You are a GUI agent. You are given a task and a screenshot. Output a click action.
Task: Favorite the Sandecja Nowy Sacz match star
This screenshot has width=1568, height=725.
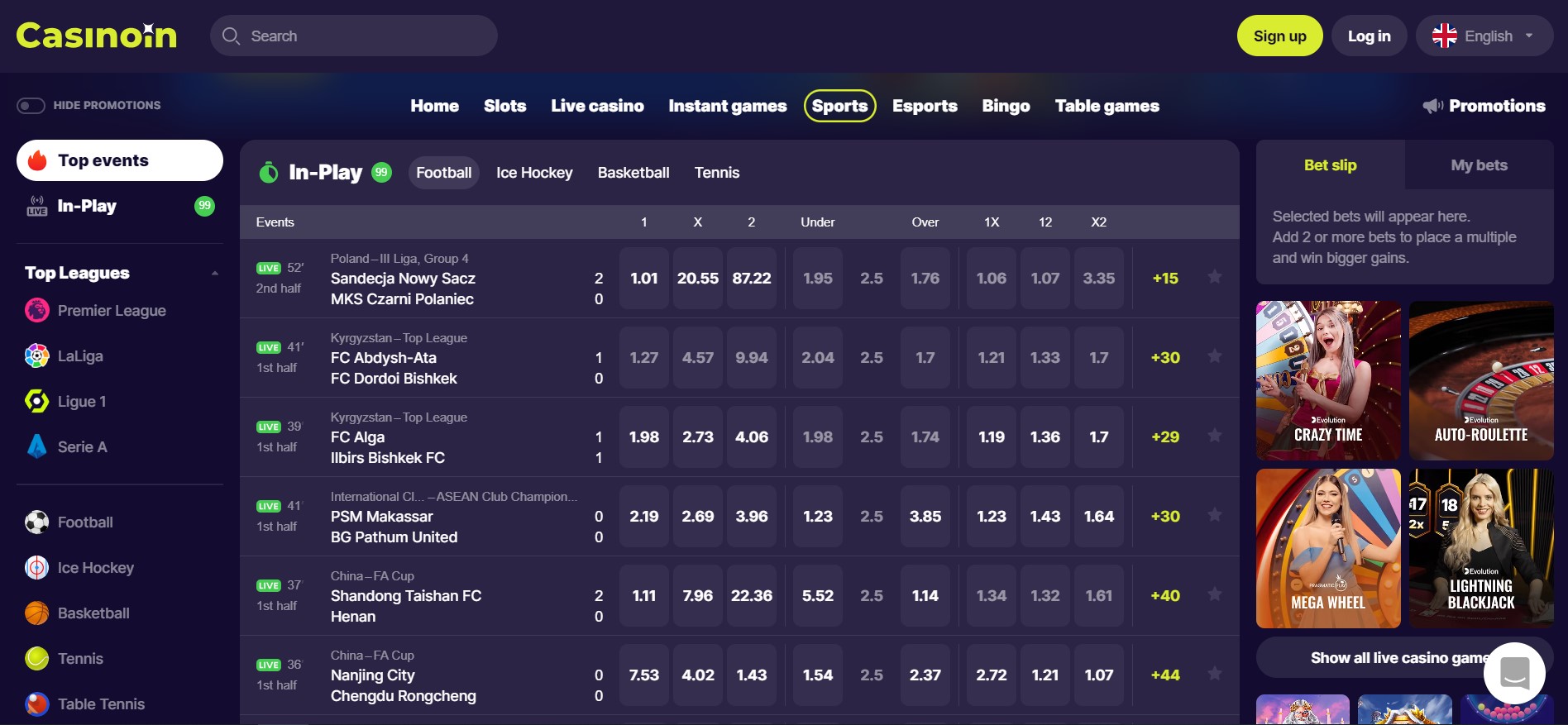[1215, 277]
